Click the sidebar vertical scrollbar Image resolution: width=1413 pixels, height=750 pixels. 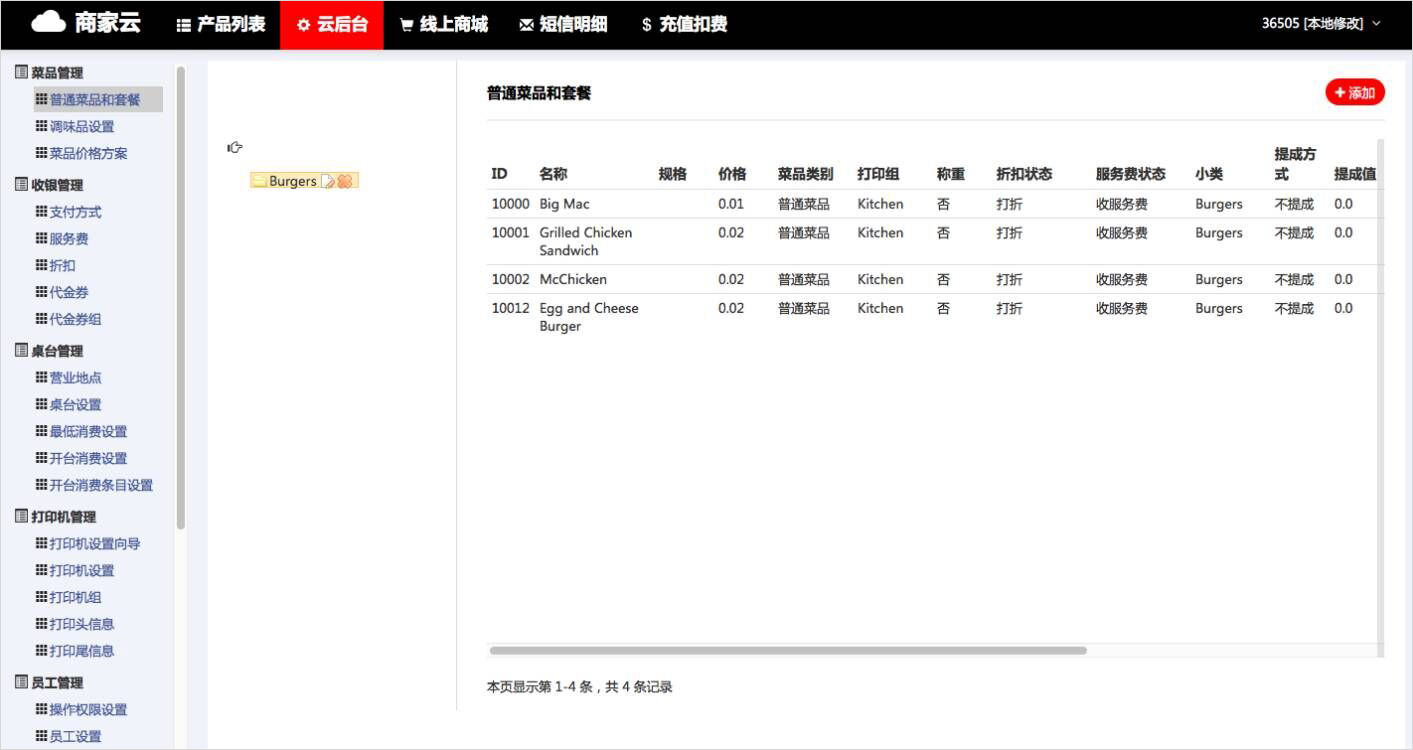181,297
